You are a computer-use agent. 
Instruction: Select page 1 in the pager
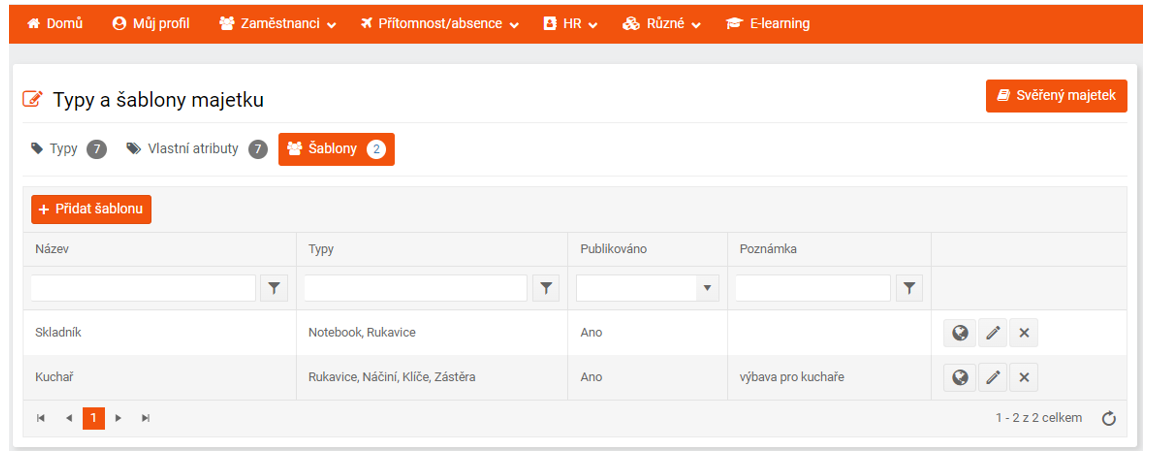coord(94,418)
